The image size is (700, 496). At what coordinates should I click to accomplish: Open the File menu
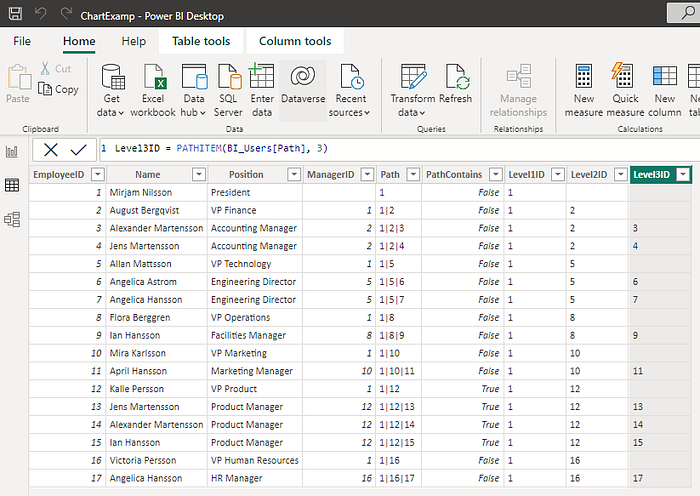pyautogui.click(x=22, y=41)
